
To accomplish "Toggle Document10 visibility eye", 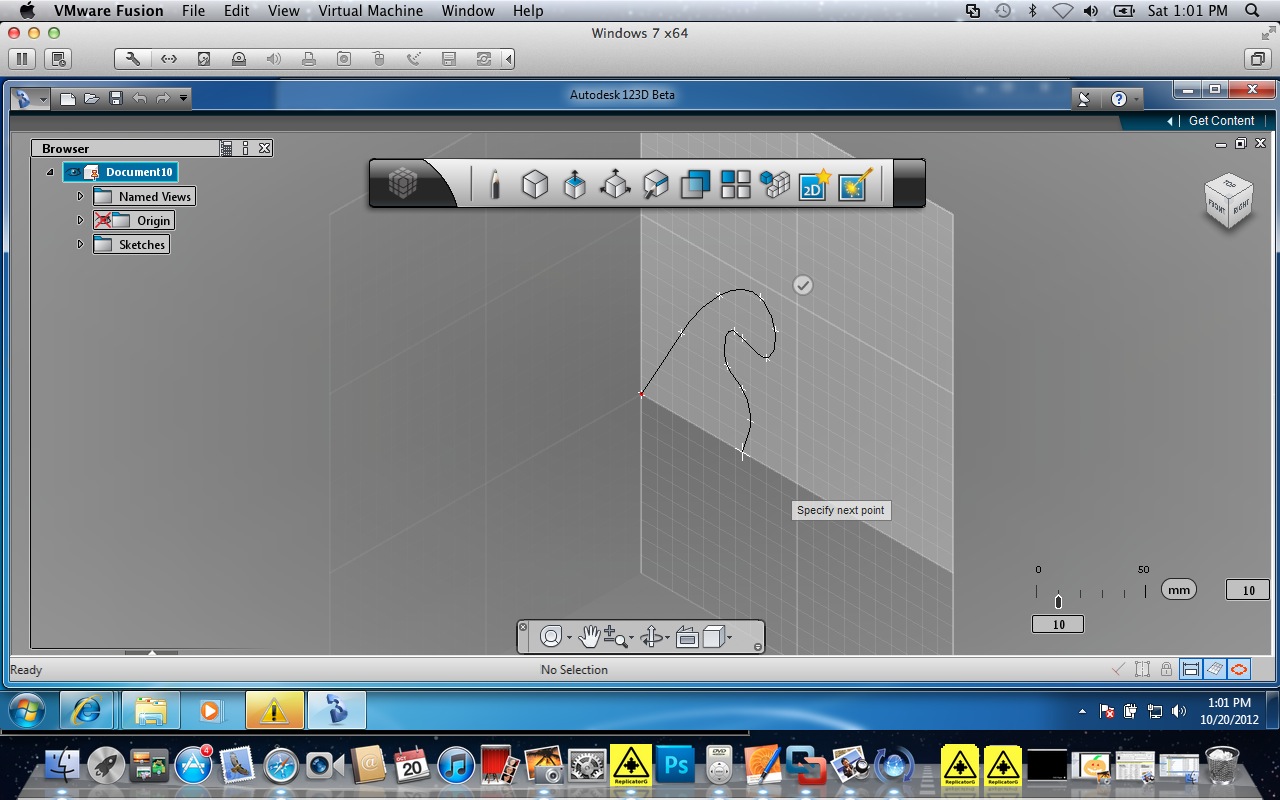I will 75,172.
